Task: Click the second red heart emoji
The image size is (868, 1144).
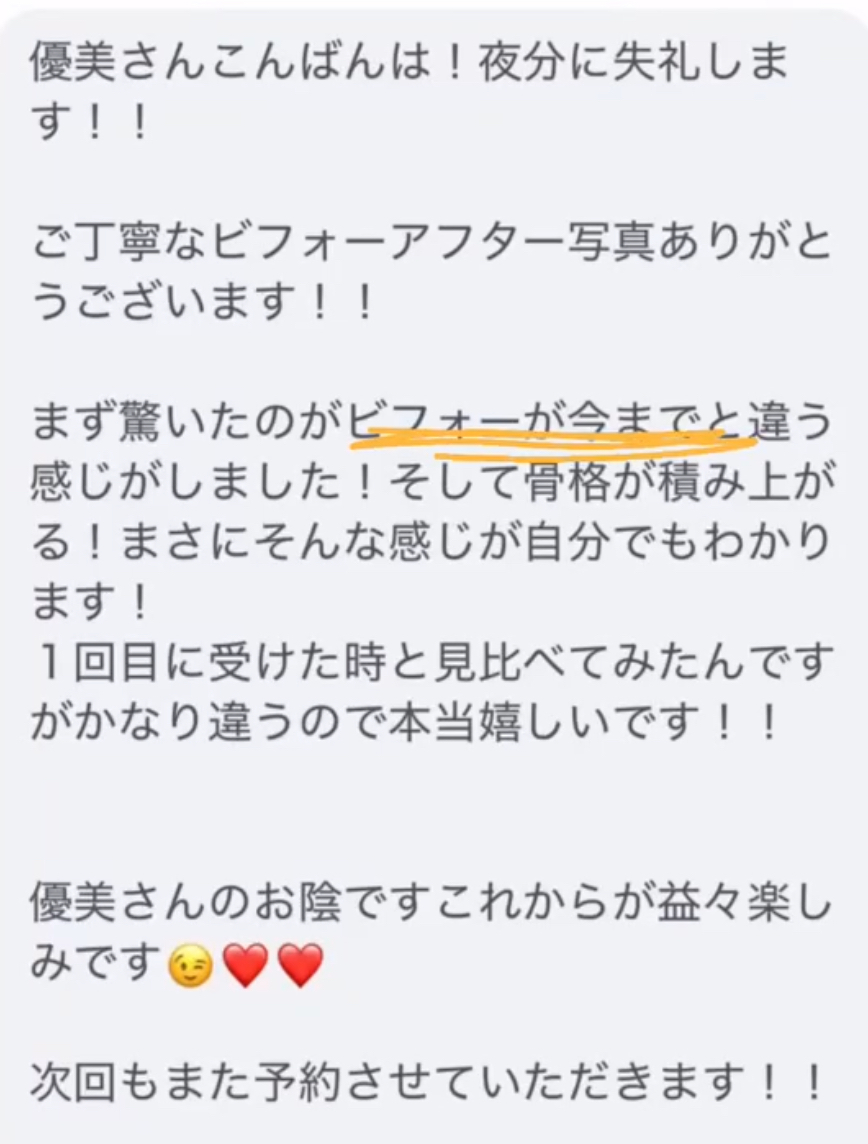Action: pos(301,966)
